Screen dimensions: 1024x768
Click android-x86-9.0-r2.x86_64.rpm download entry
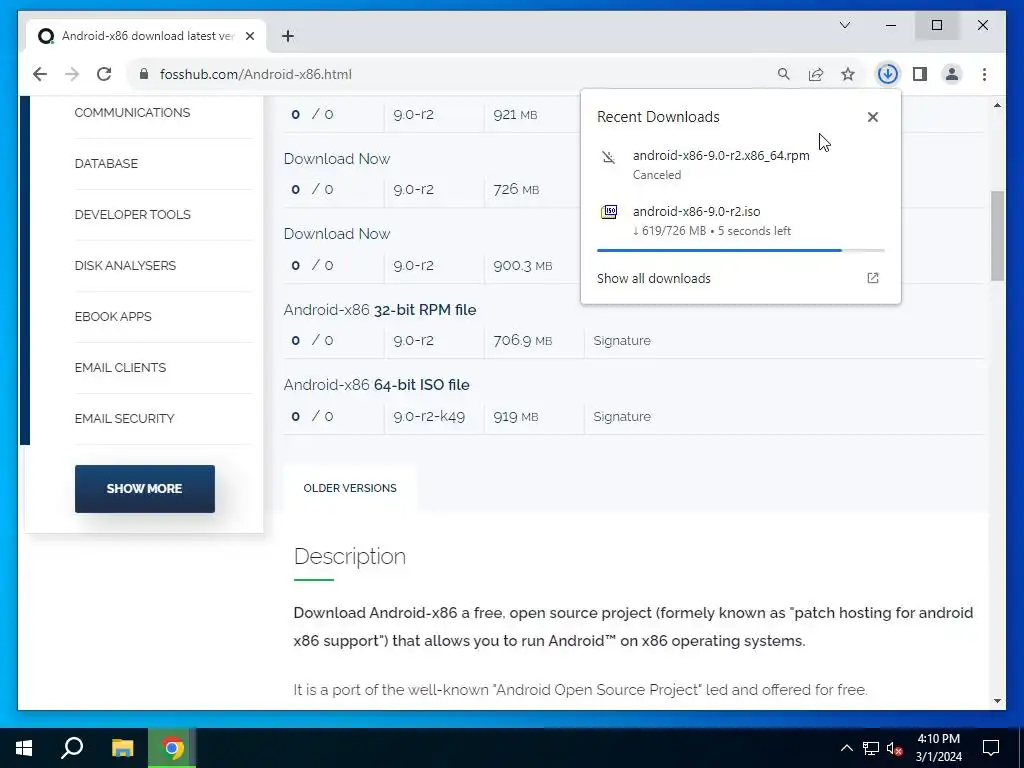pyautogui.click(x=741, y=165)
